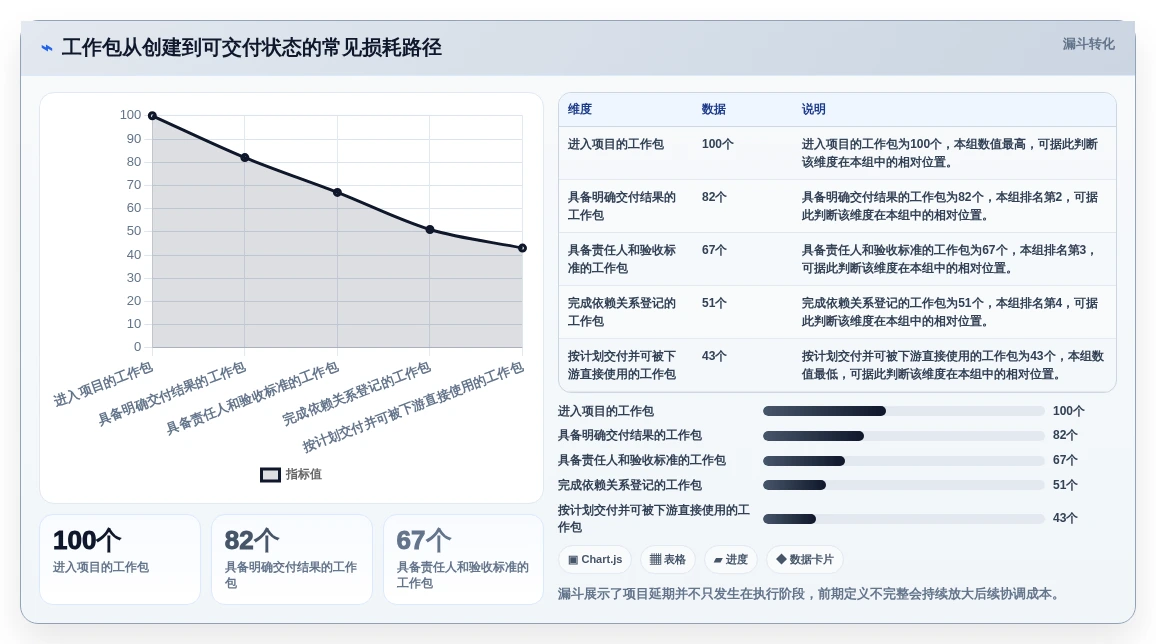Click the footer note beginning 漏斗展示了项目延期
The width and height of the screenshot is (1156, 644).
(811, 594)
